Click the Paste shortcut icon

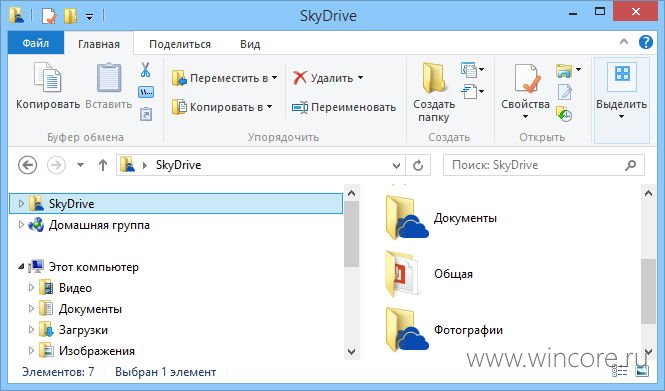[x=146, y=114]
